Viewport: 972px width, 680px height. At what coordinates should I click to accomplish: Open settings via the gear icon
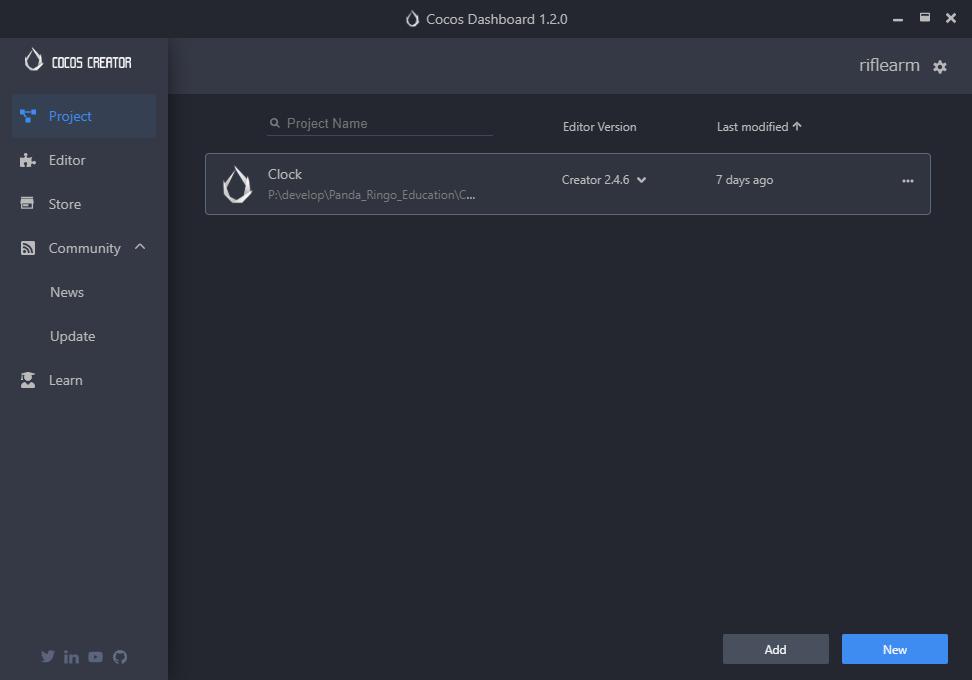940,66
